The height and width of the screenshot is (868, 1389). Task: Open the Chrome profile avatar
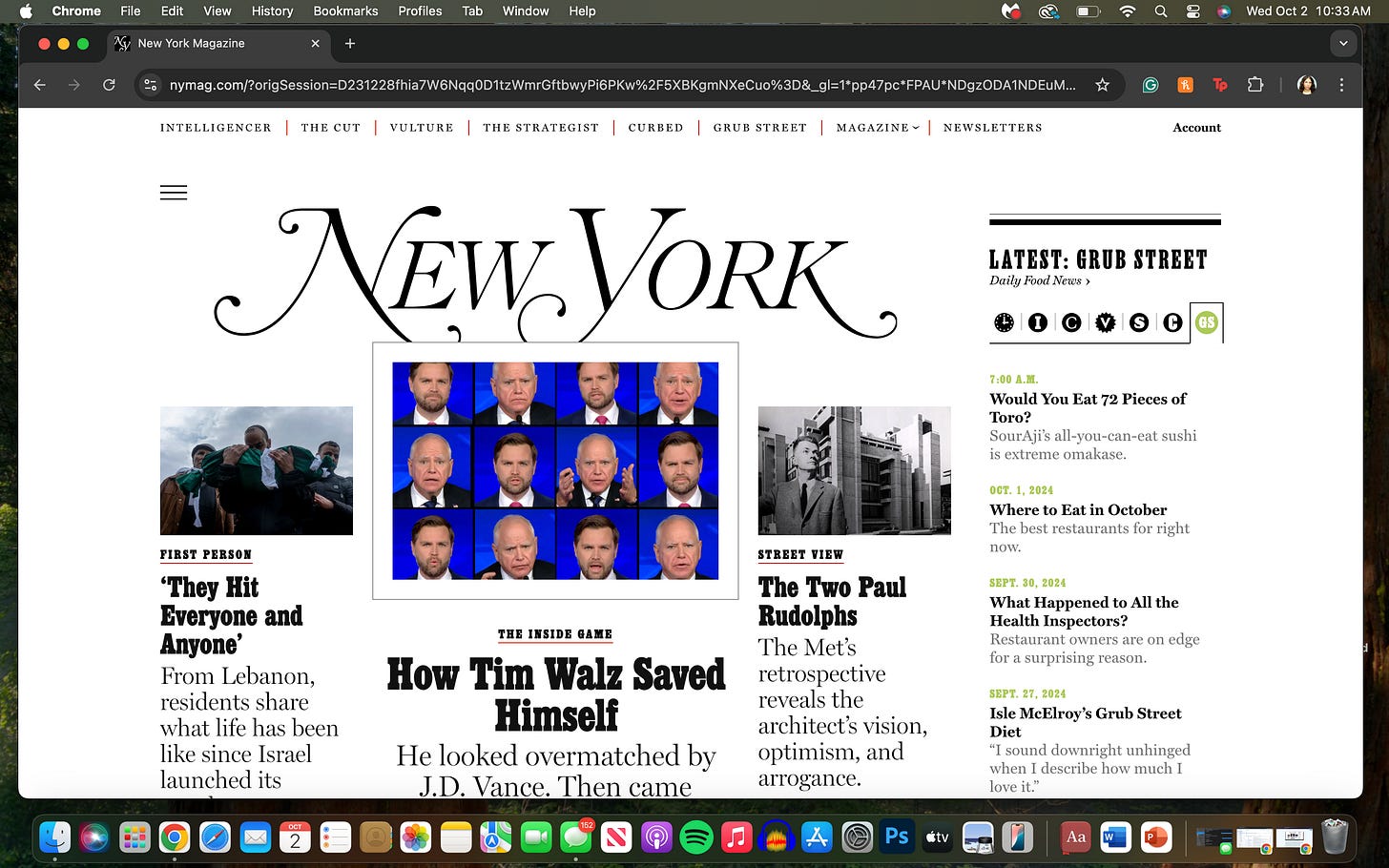tap(1307, 85)
